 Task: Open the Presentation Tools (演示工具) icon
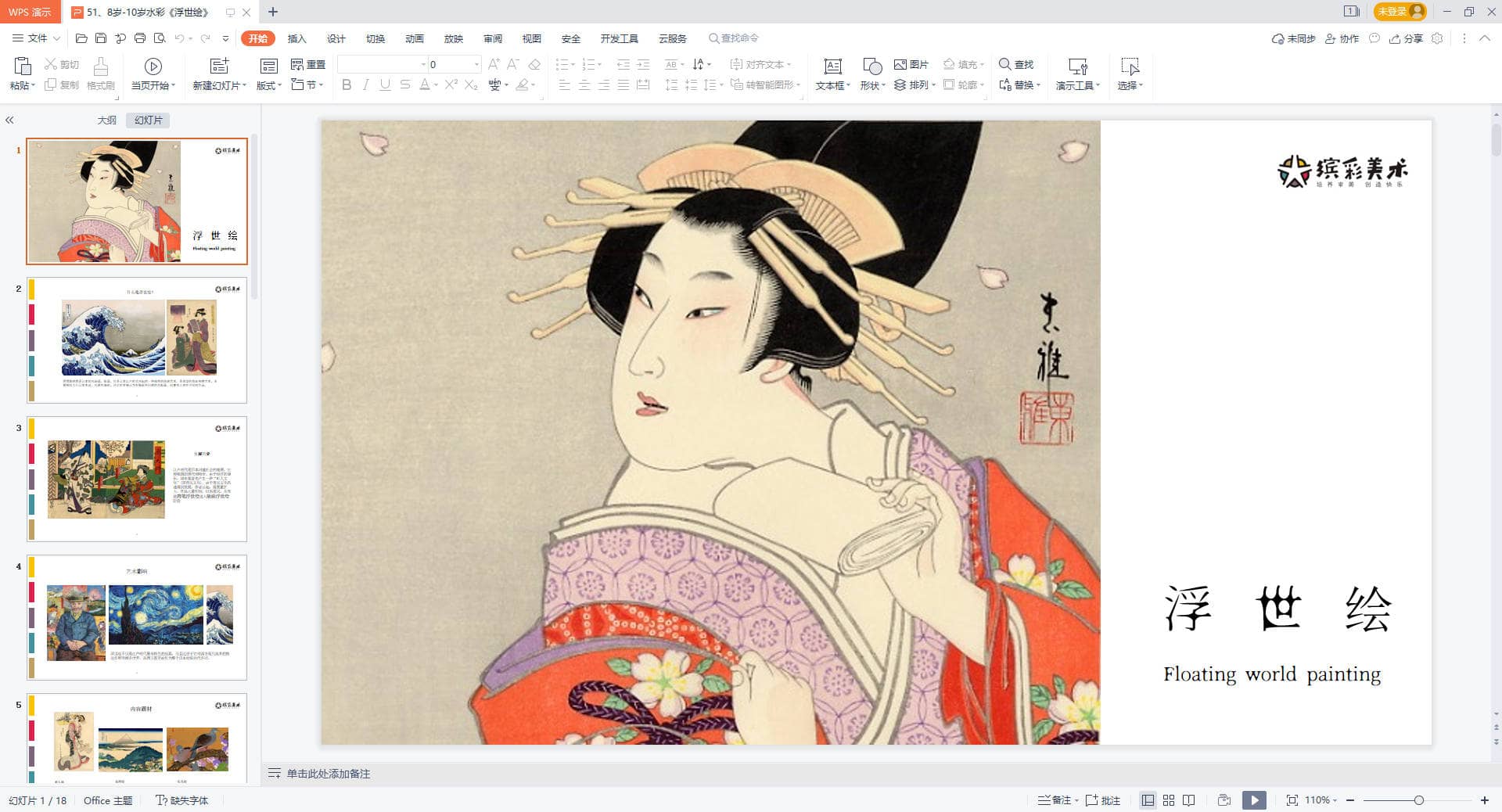click(x=1078, y=66)
